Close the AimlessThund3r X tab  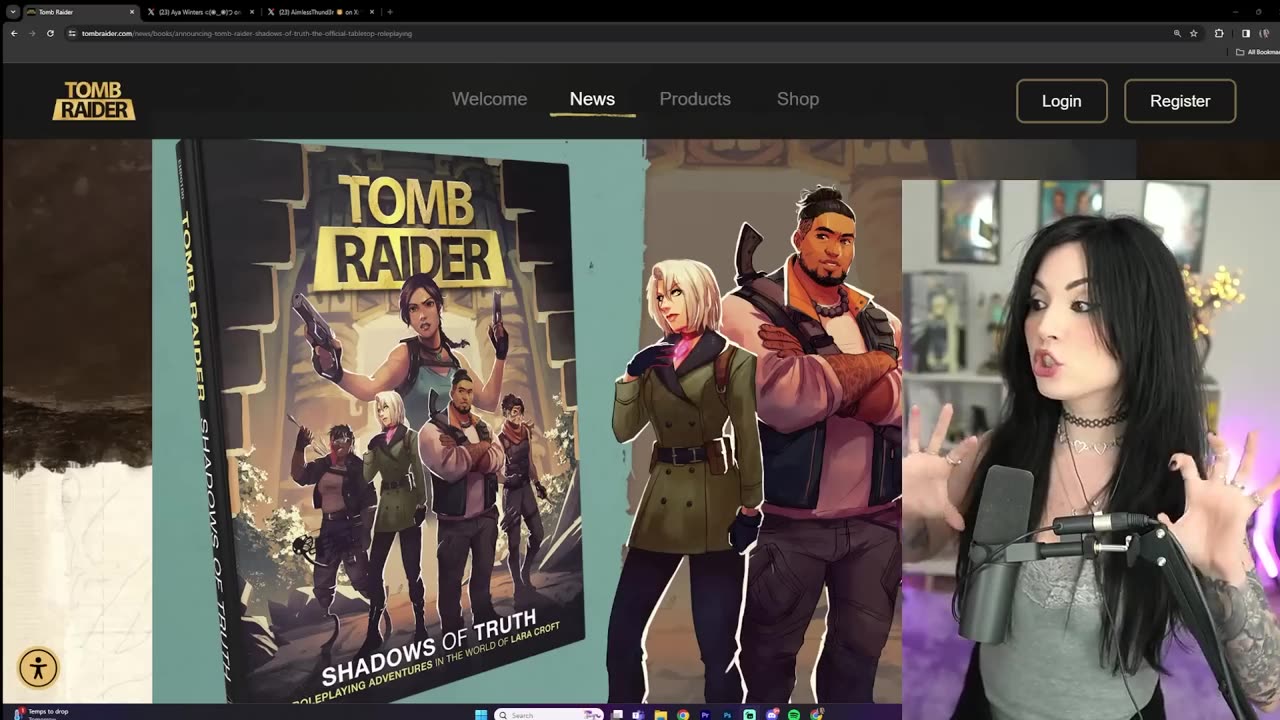click(x=372, y=12)
